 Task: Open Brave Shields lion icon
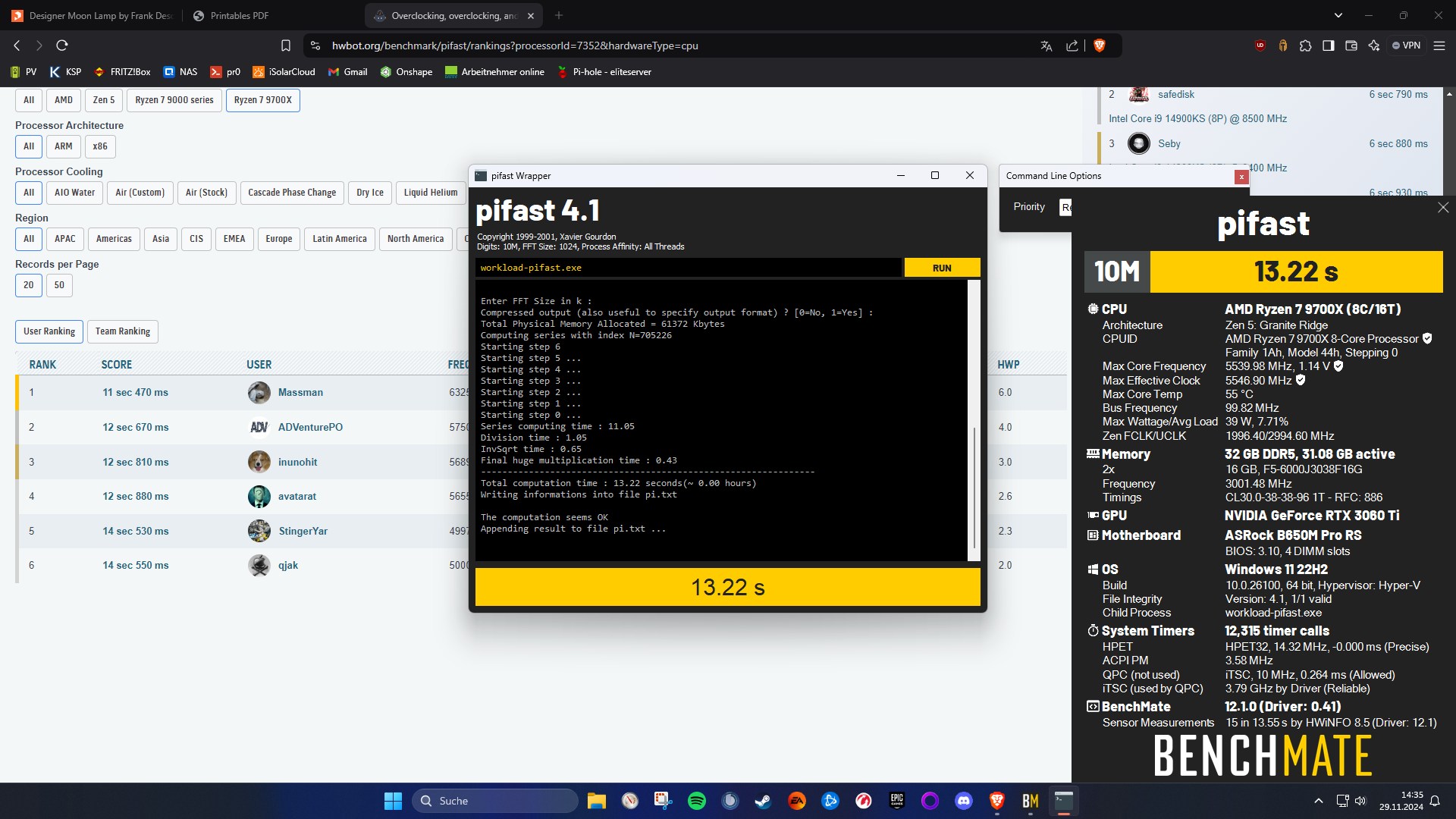(1100, 45)
